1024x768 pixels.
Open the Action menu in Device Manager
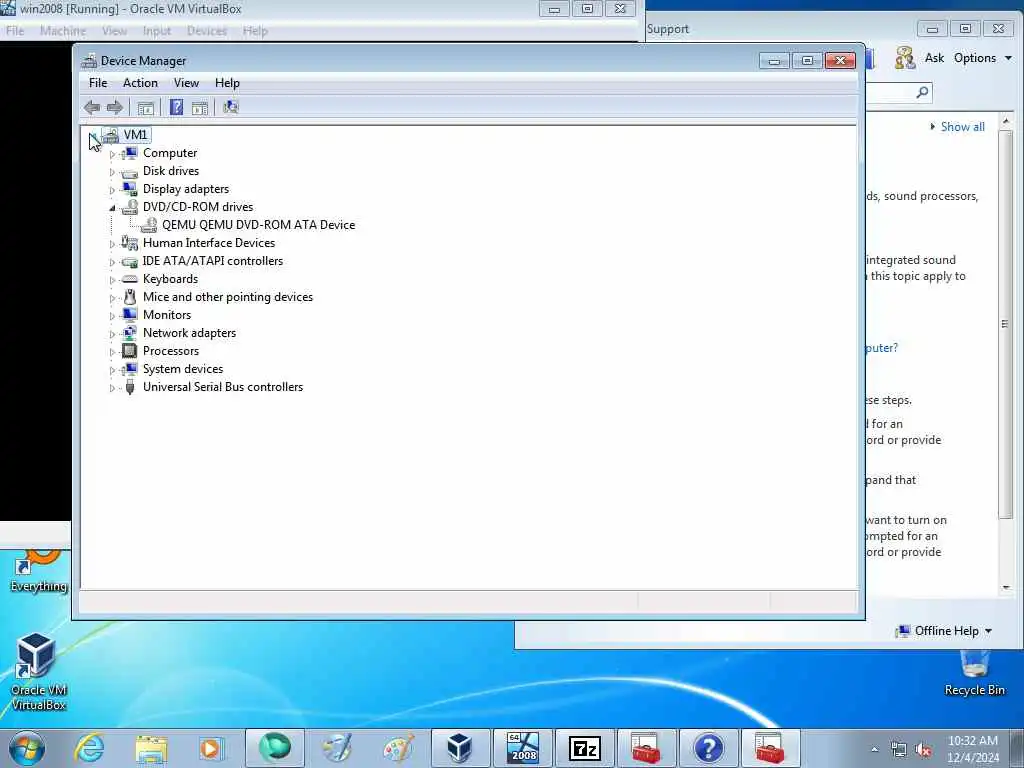tap(140, 83)
